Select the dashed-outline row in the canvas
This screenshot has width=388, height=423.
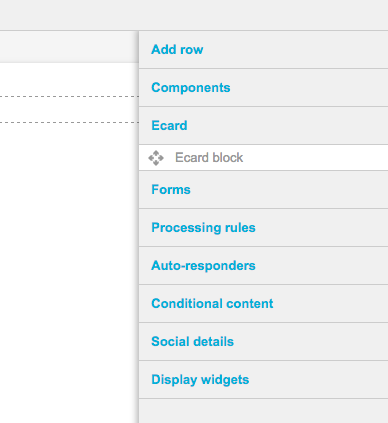[x=69, y=110]
